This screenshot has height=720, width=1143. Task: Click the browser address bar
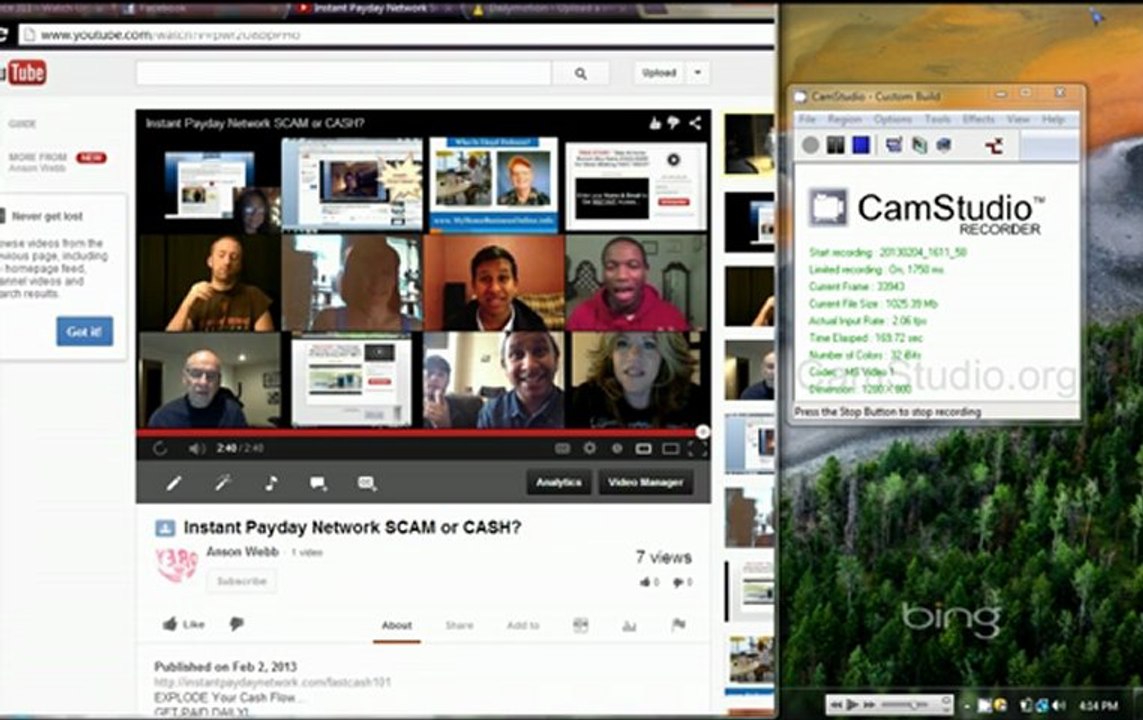pos(397,34)
